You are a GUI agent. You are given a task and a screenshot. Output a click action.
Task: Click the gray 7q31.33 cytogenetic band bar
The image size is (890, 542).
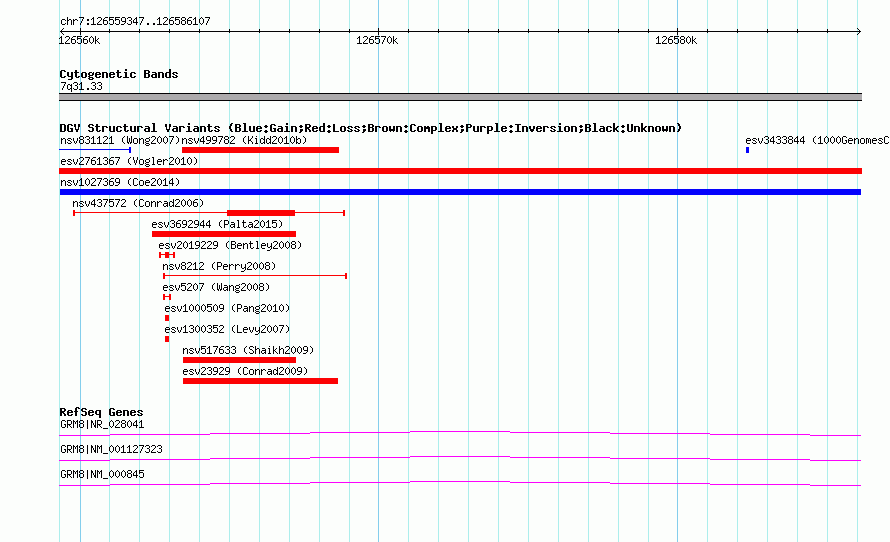[460, 97]
